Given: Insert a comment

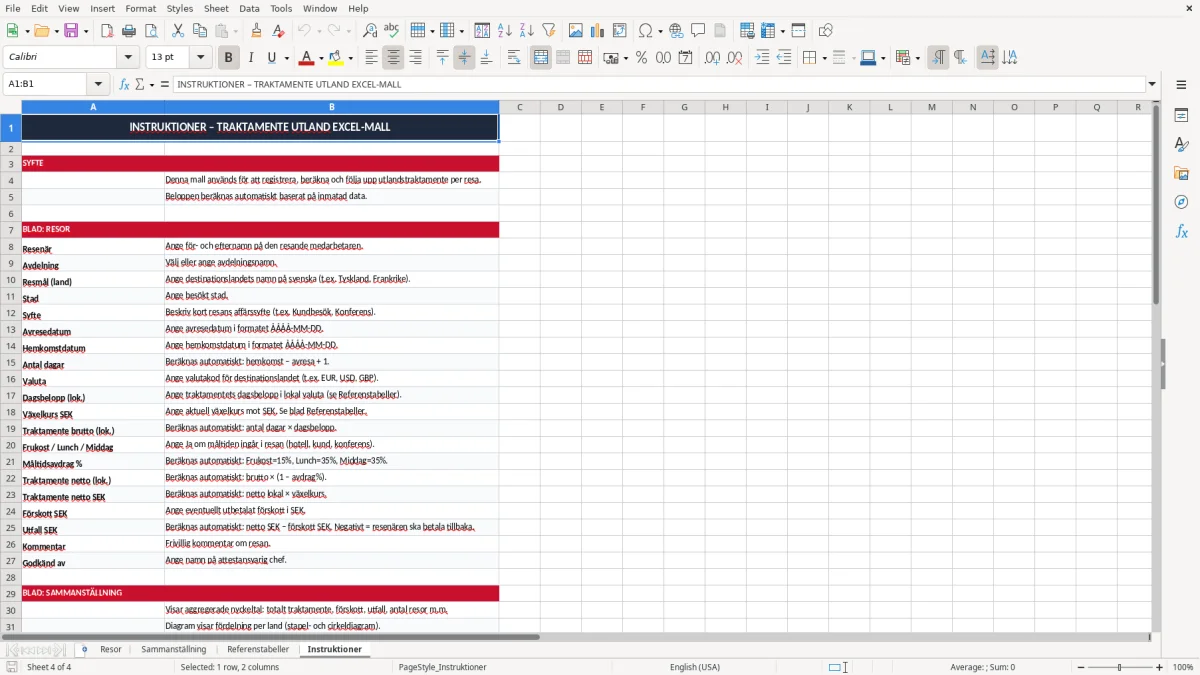Looking at the screenshot, I should point(698,31).
